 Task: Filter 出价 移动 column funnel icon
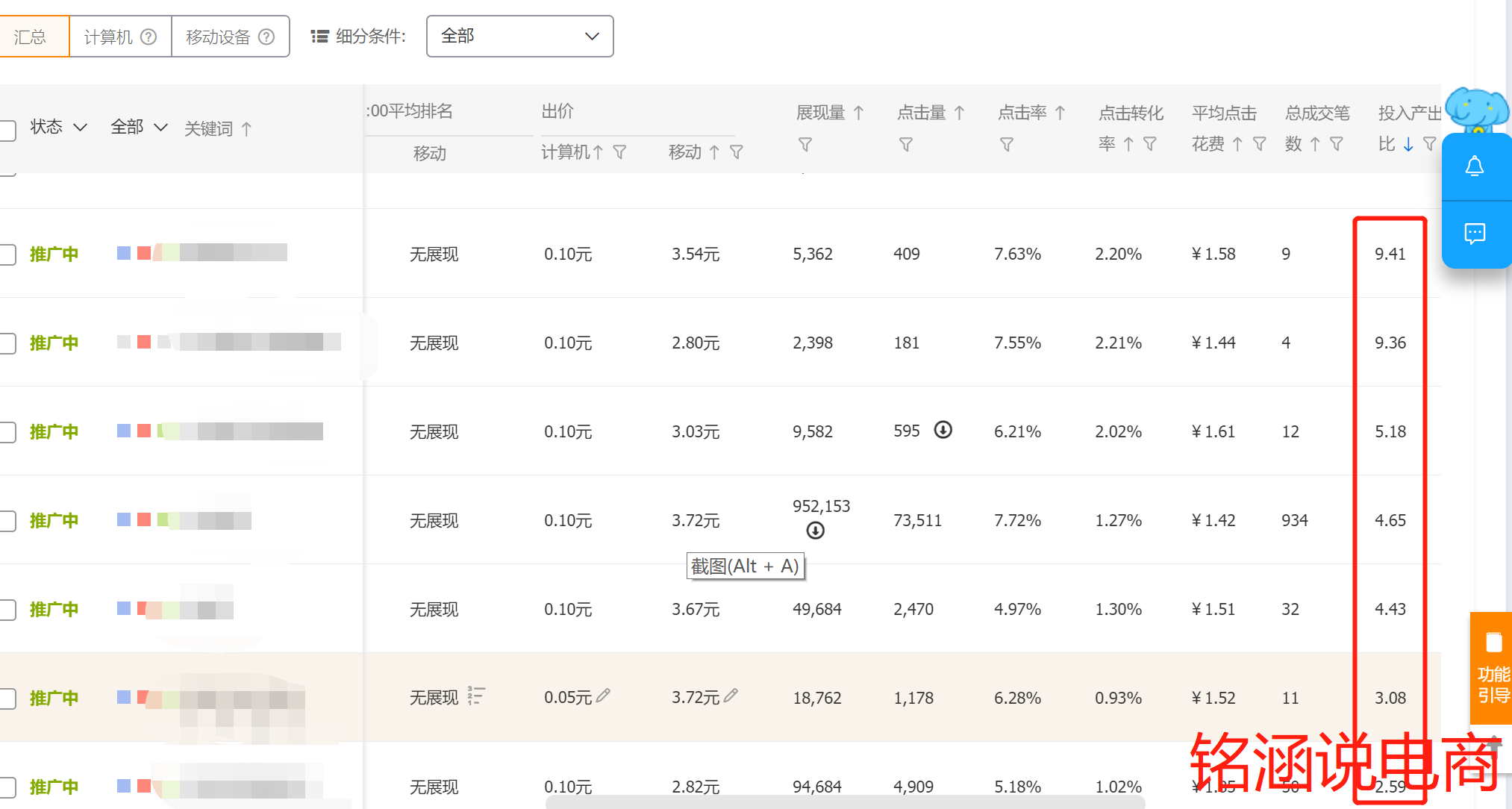point(737,152)
